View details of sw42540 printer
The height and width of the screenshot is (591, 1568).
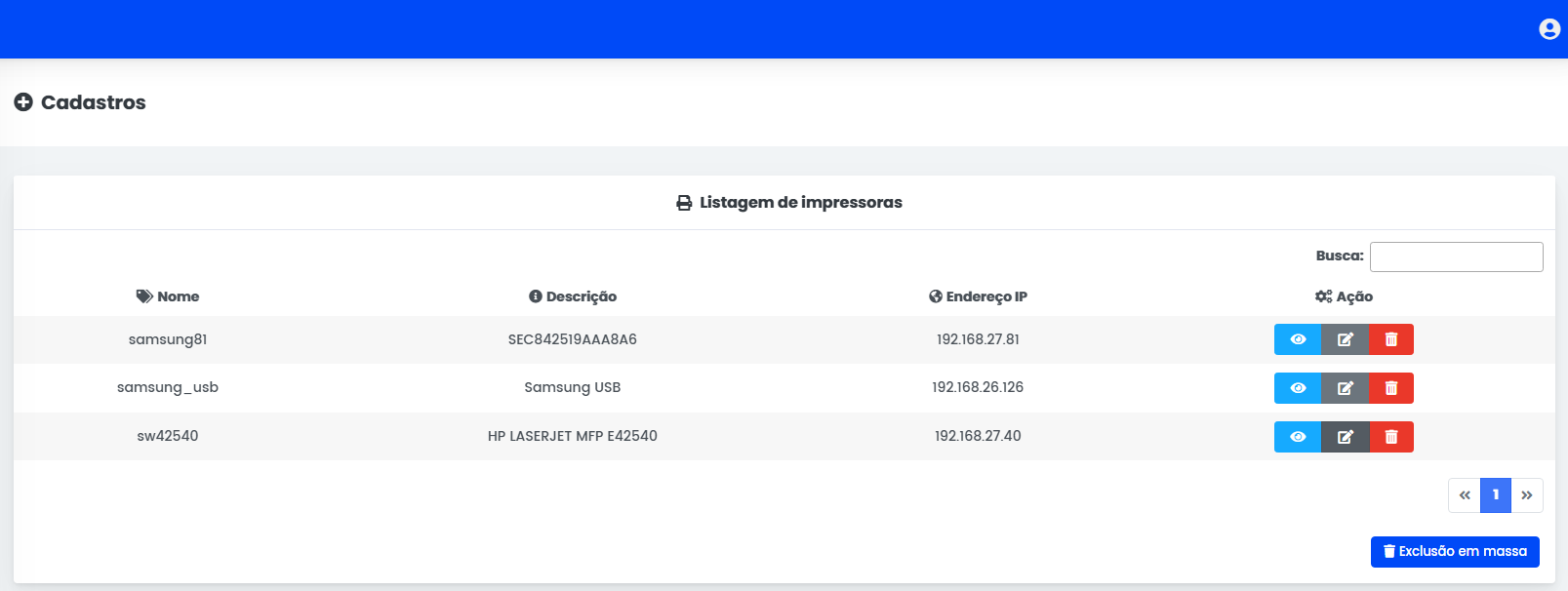click(1297, 437)
